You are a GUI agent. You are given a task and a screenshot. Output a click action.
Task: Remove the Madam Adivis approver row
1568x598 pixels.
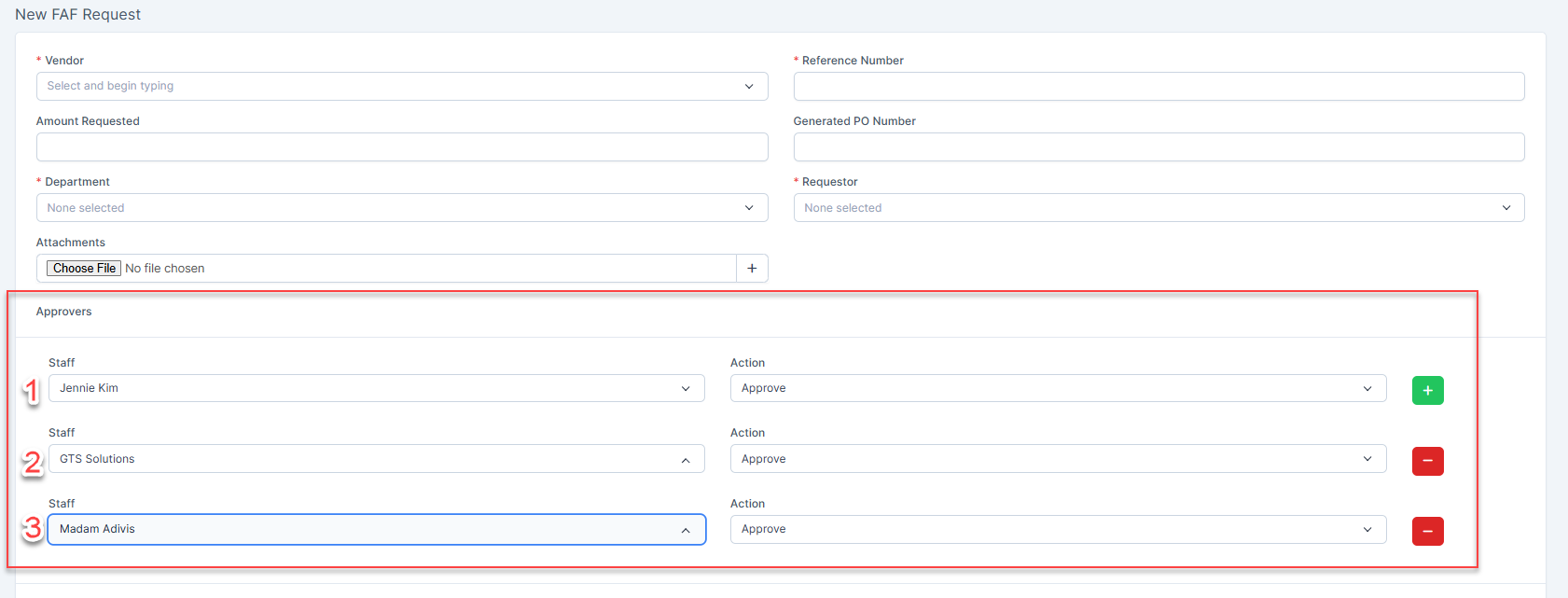pos(1427,531)
